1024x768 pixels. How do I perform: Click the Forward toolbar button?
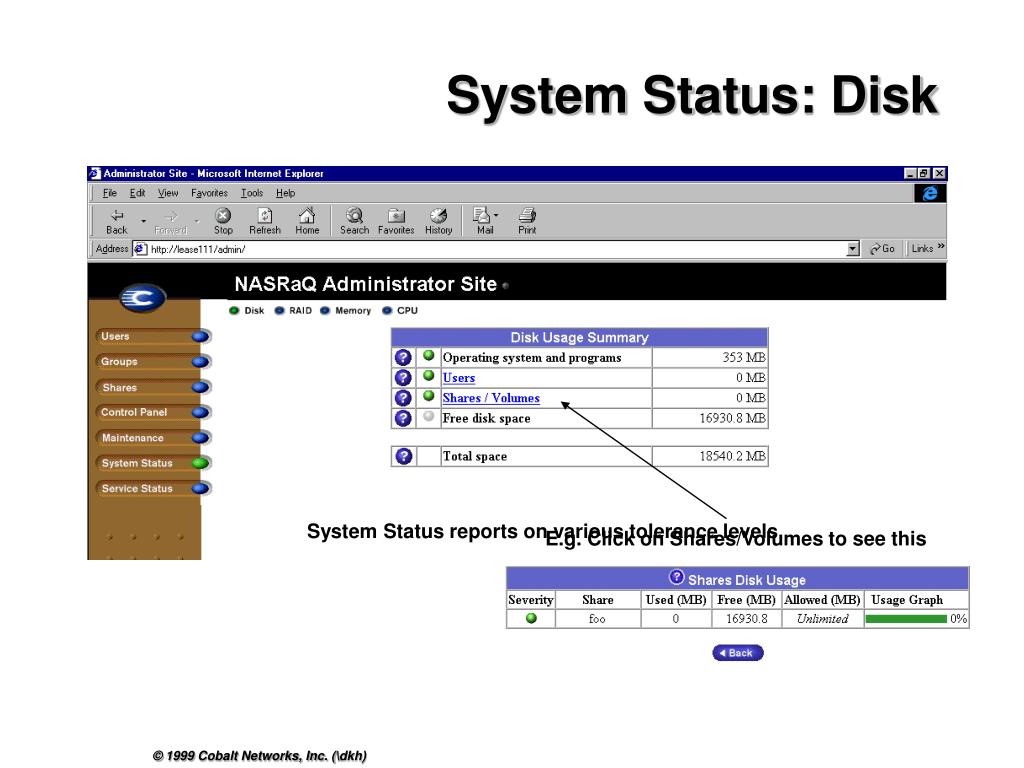(170, 221)
